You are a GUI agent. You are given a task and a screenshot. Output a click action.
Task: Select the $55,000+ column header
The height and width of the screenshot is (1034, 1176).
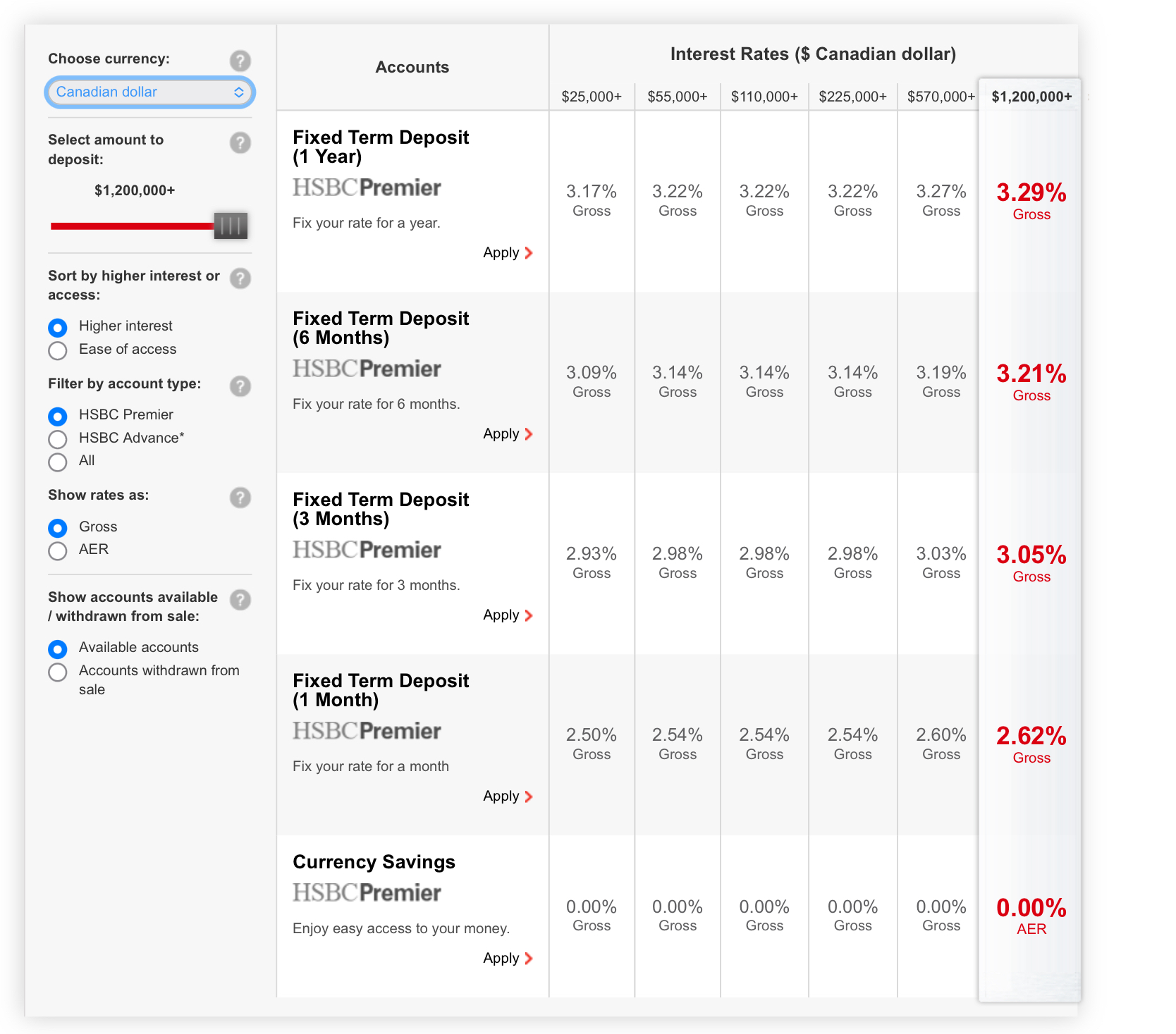pyautogui.click(x=678, y=97)
